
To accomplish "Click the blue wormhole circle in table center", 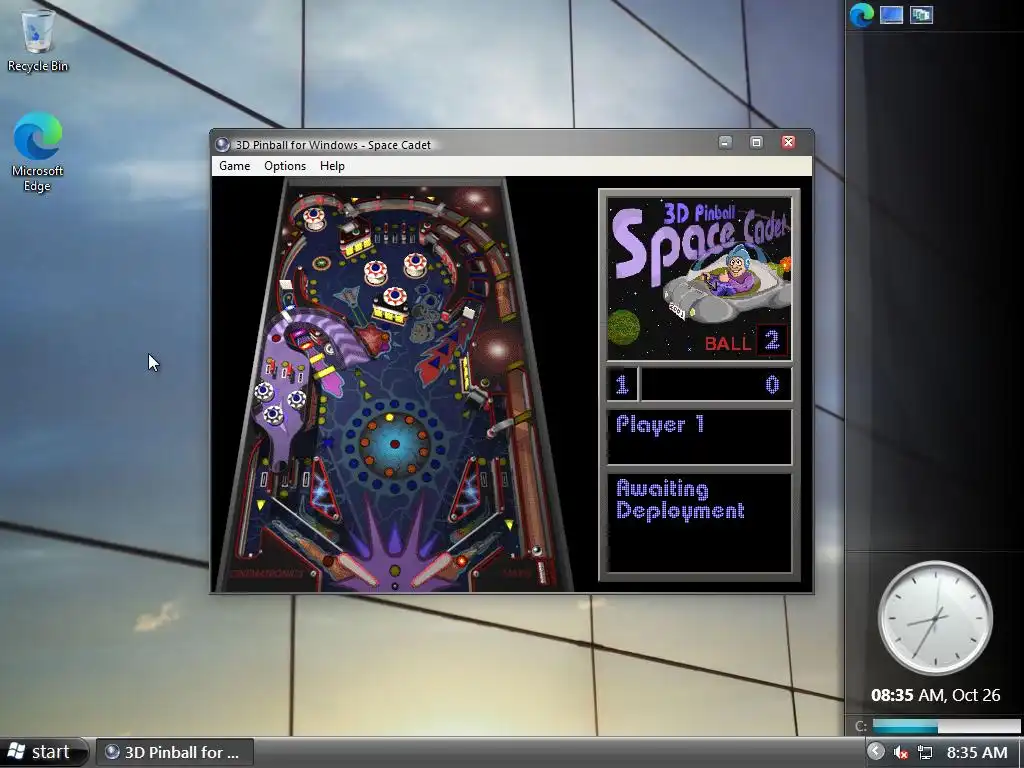I will click(x=394, y=444).
